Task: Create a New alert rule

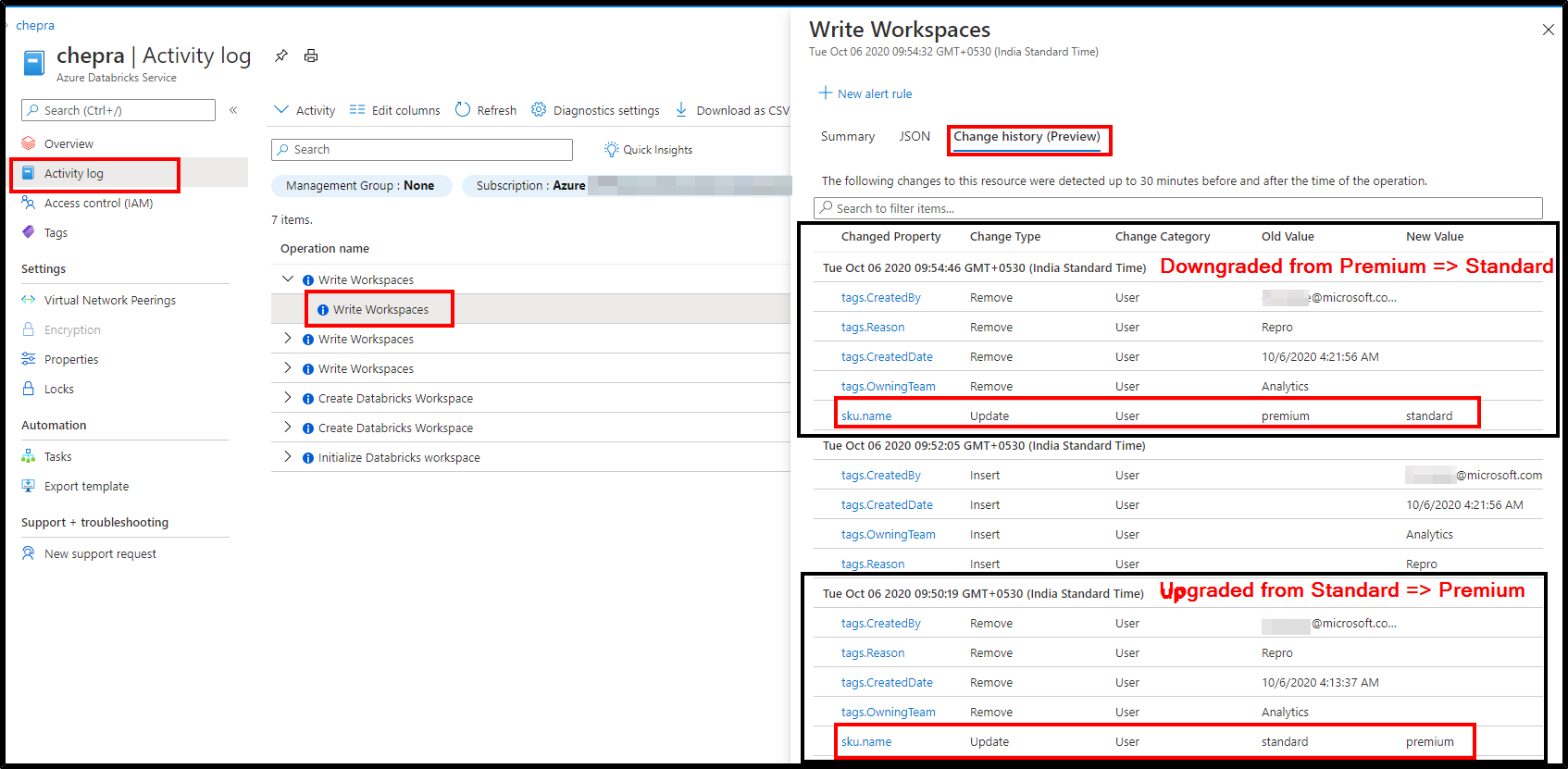Action: [865, 93]
